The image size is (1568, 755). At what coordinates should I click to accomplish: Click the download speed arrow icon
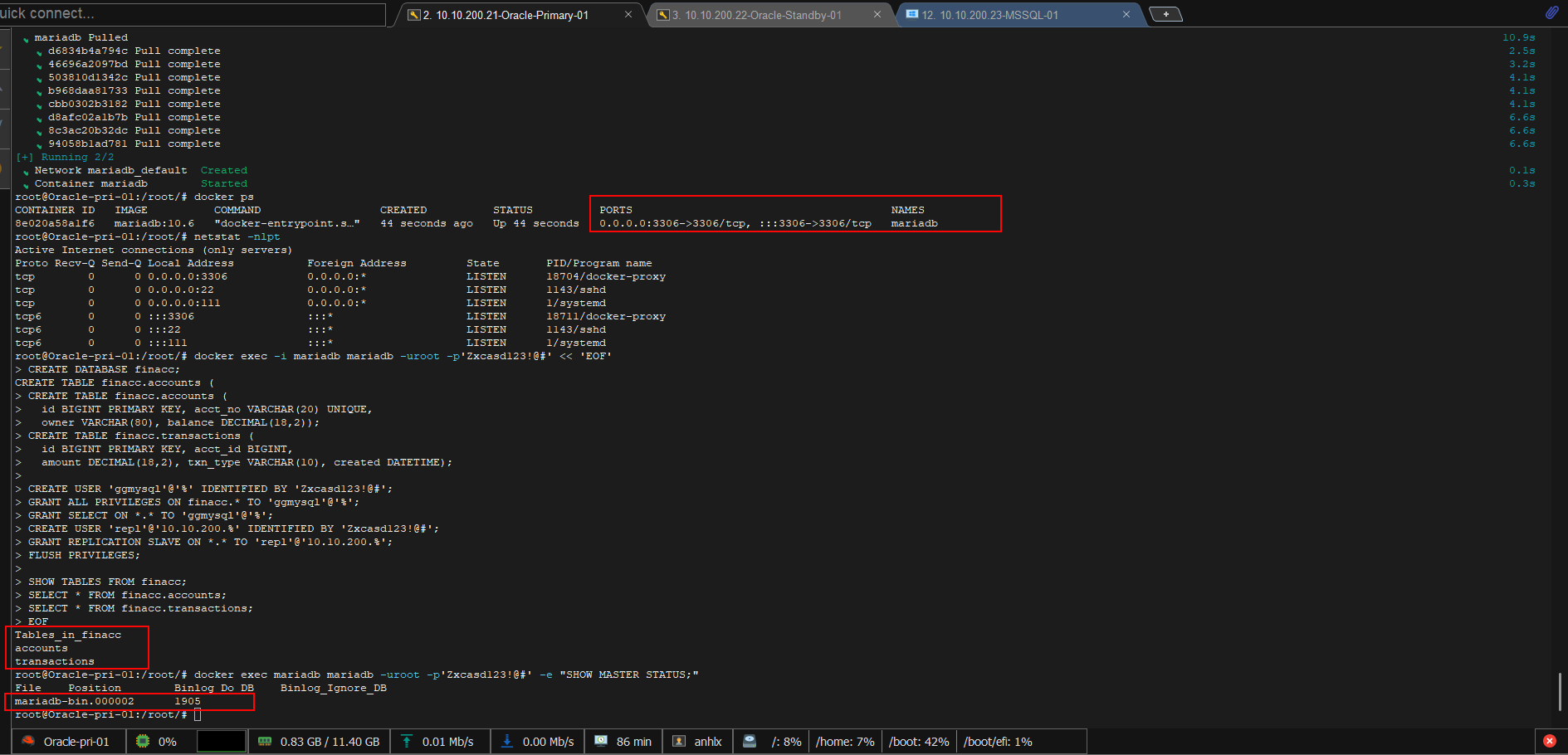(x=506, y=741)
